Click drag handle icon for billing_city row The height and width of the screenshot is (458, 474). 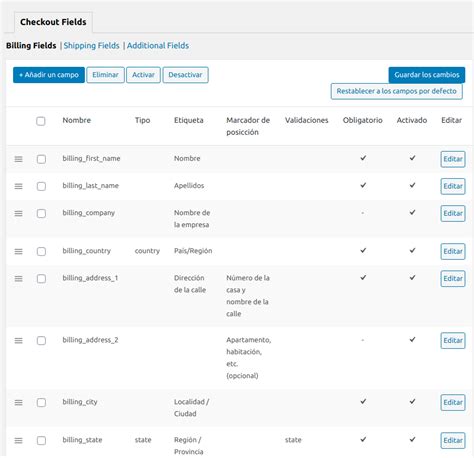(19, 402)
